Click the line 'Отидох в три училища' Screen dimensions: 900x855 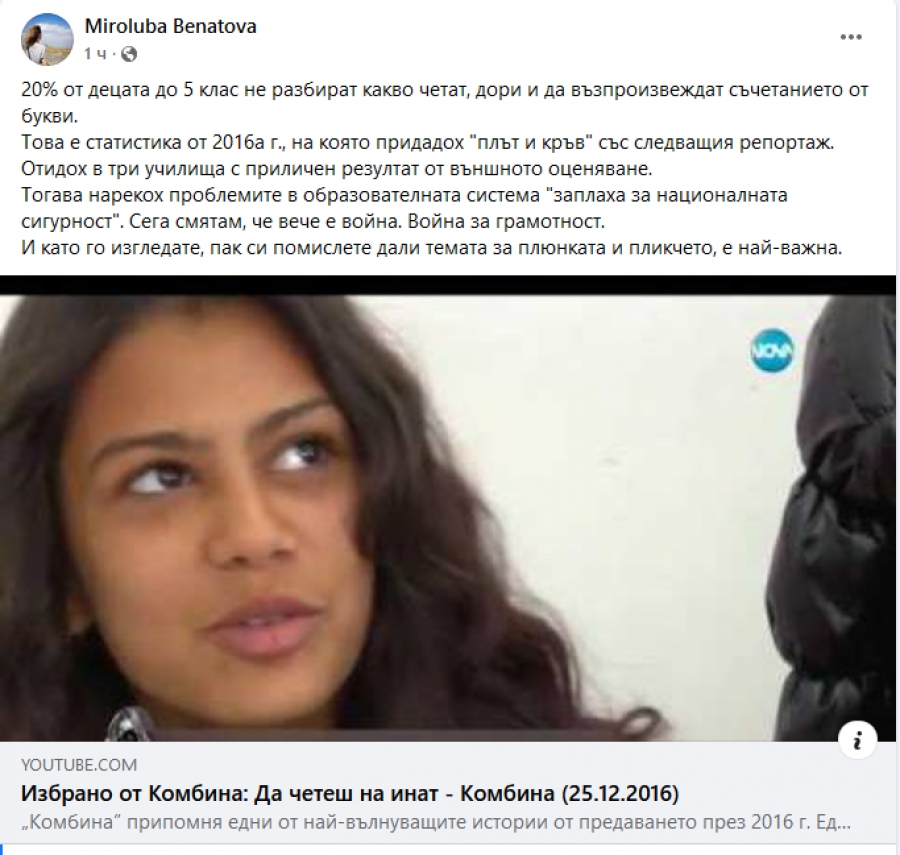coord(337,169)
